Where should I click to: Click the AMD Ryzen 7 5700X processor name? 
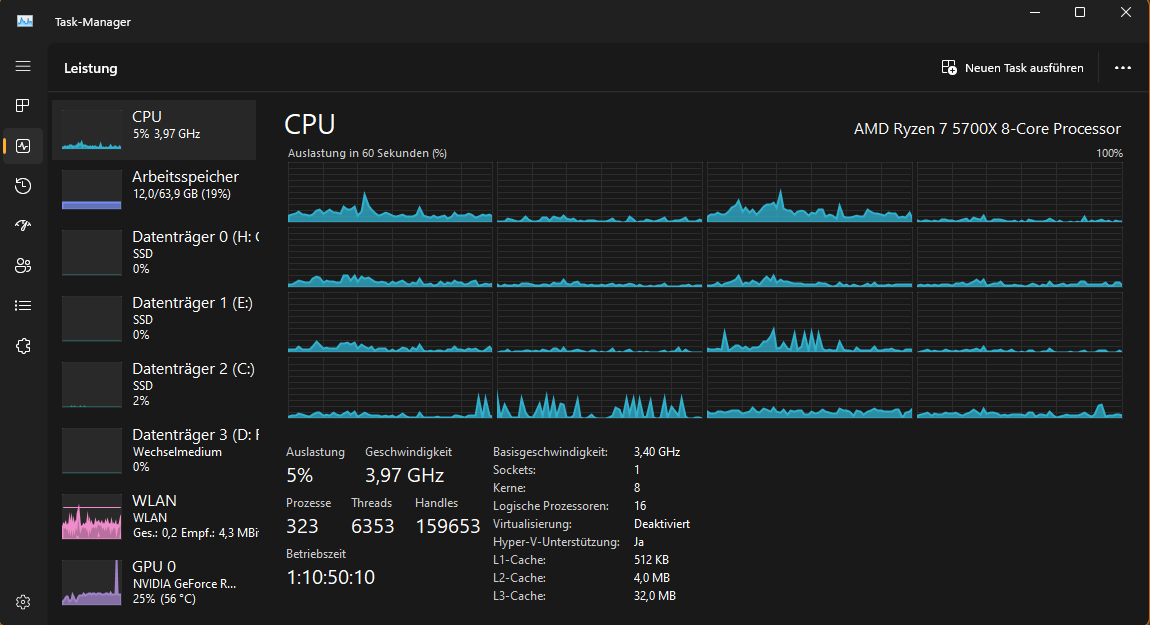(987, 128)
